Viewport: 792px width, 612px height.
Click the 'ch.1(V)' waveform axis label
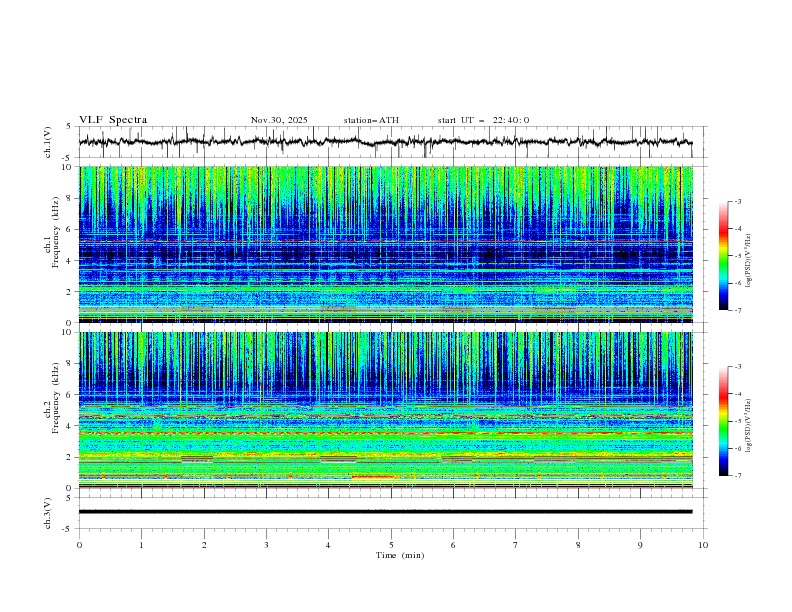pos(48,142)
